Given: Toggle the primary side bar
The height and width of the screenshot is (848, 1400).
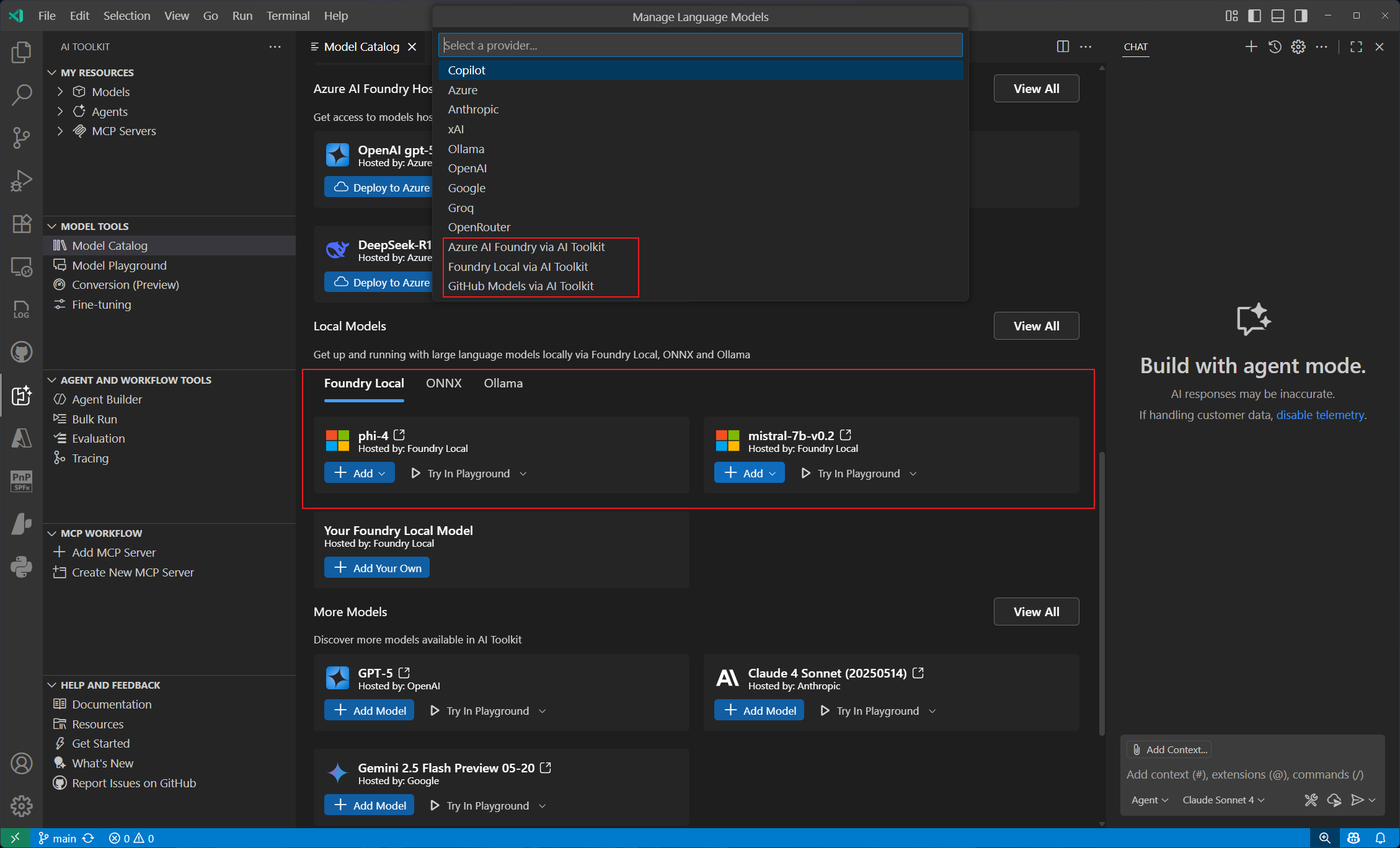Looking at the screenshot, I should 1254,15.
